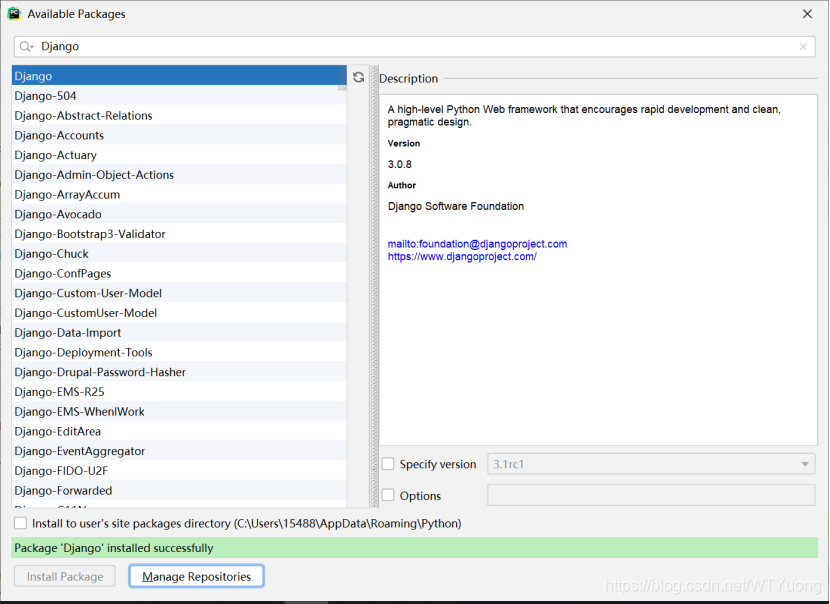The width and height of the screenshot is (830, 604).
Task: Select Django-Bootstrap3-Validator package
Action: [179, 234]
